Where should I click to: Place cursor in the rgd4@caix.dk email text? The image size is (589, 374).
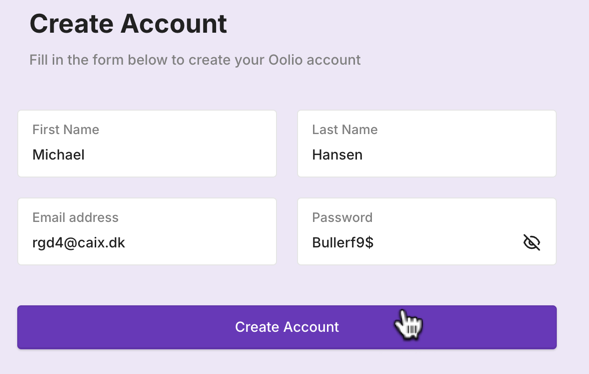point(79,243)
